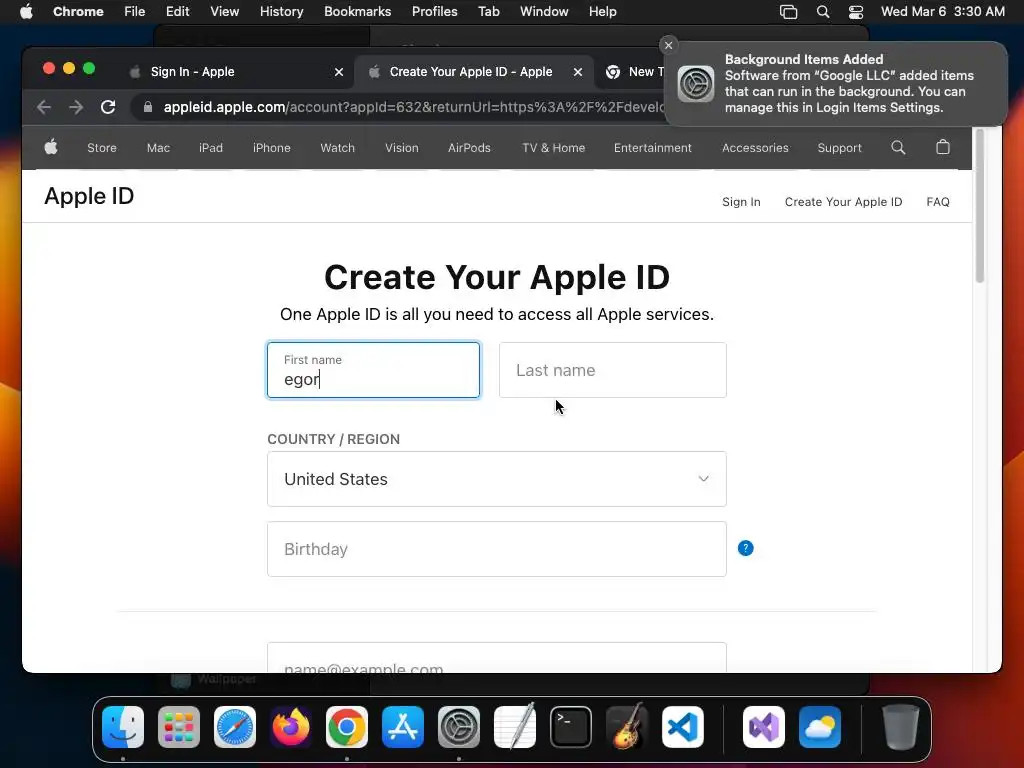Open System Settings from the Dock

coord(458,727)
